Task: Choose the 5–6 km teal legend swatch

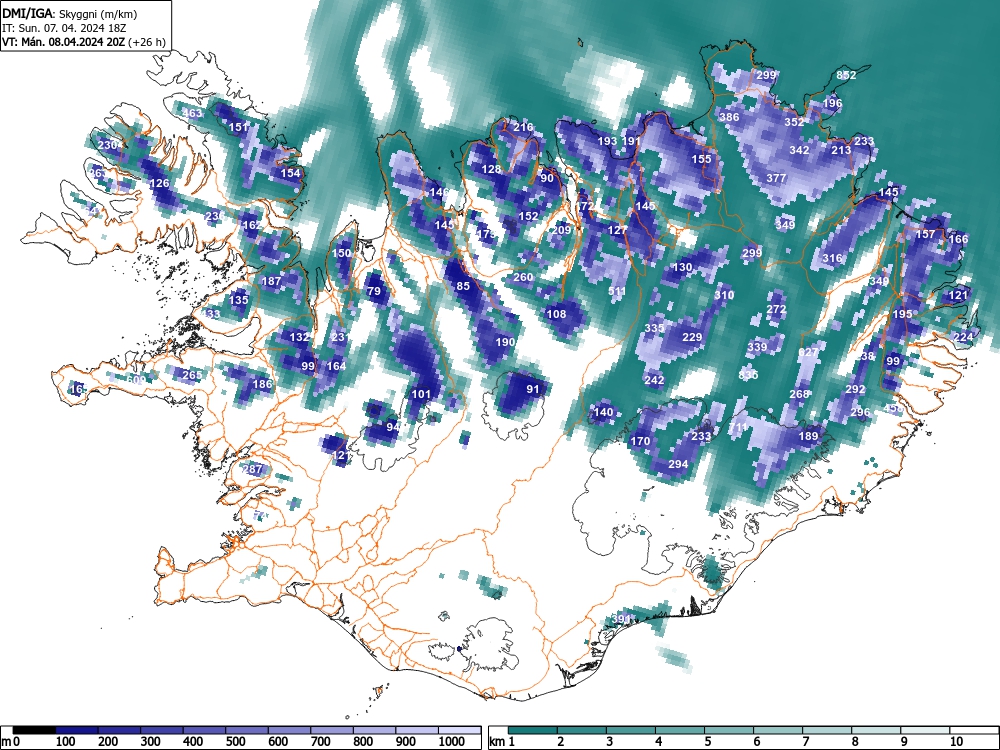Action: (x=729, y=730)
